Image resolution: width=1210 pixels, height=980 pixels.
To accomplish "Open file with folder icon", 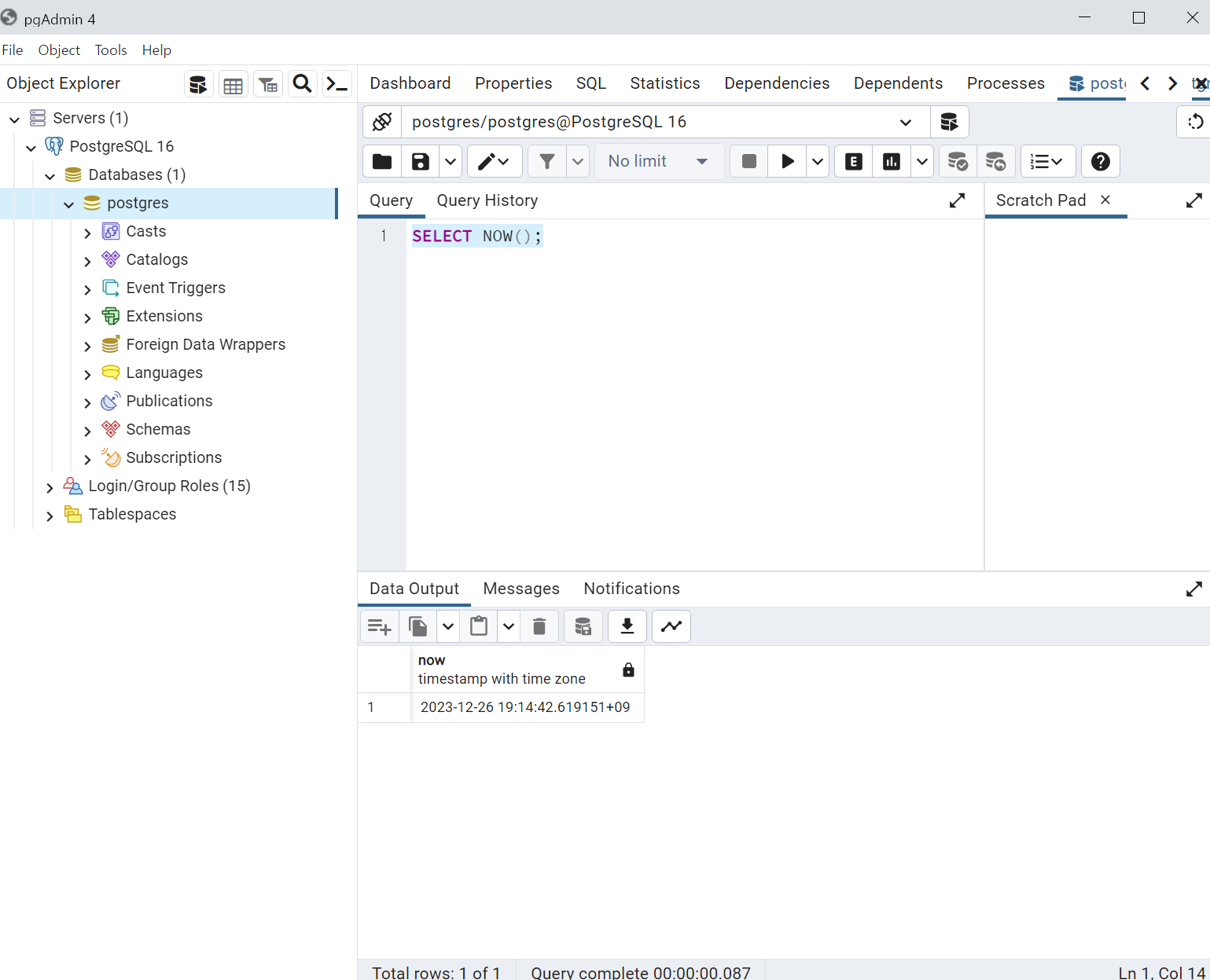I will point(382,161).
